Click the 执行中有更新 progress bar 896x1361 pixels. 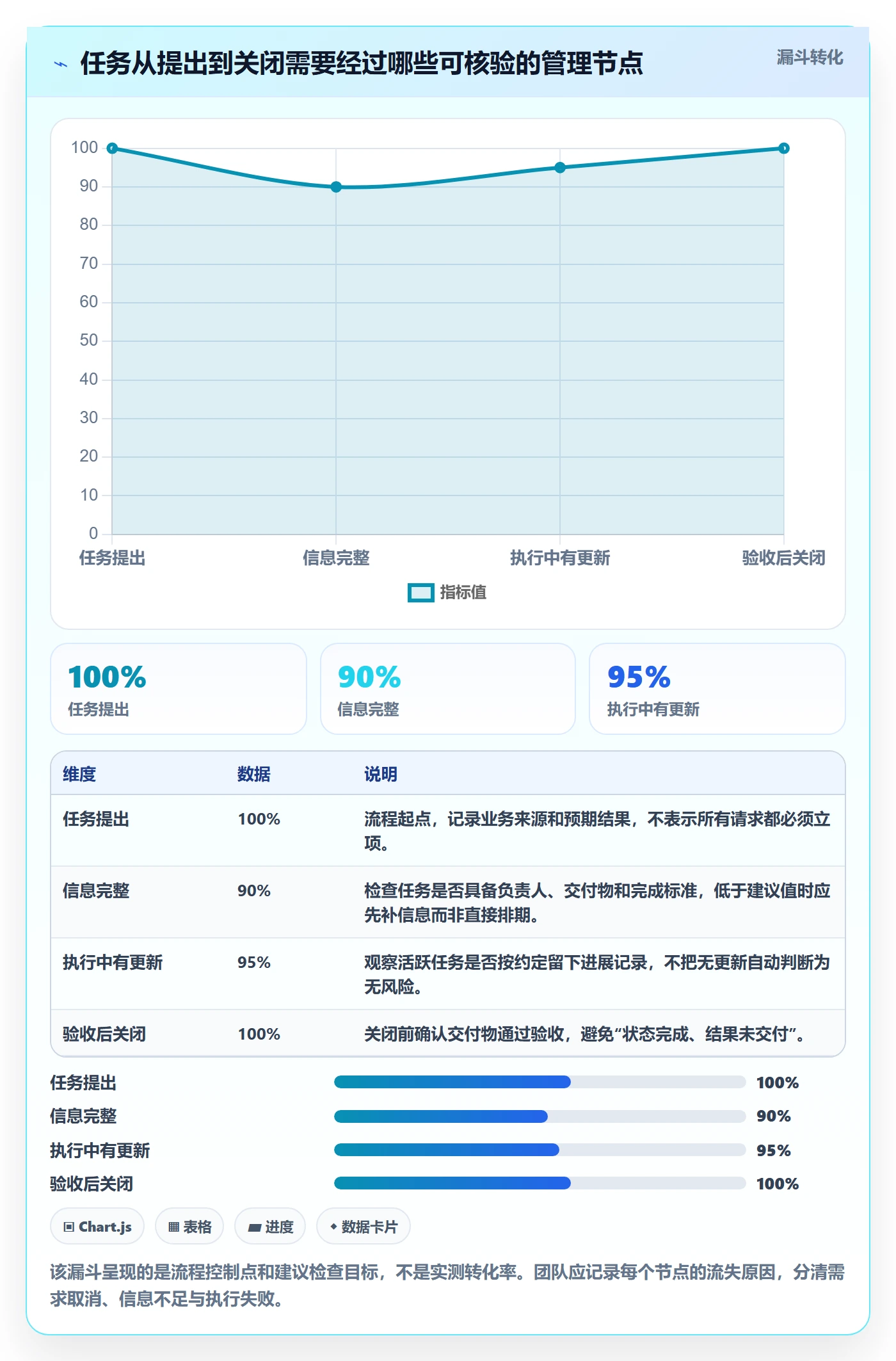[x=540, y=1150]
